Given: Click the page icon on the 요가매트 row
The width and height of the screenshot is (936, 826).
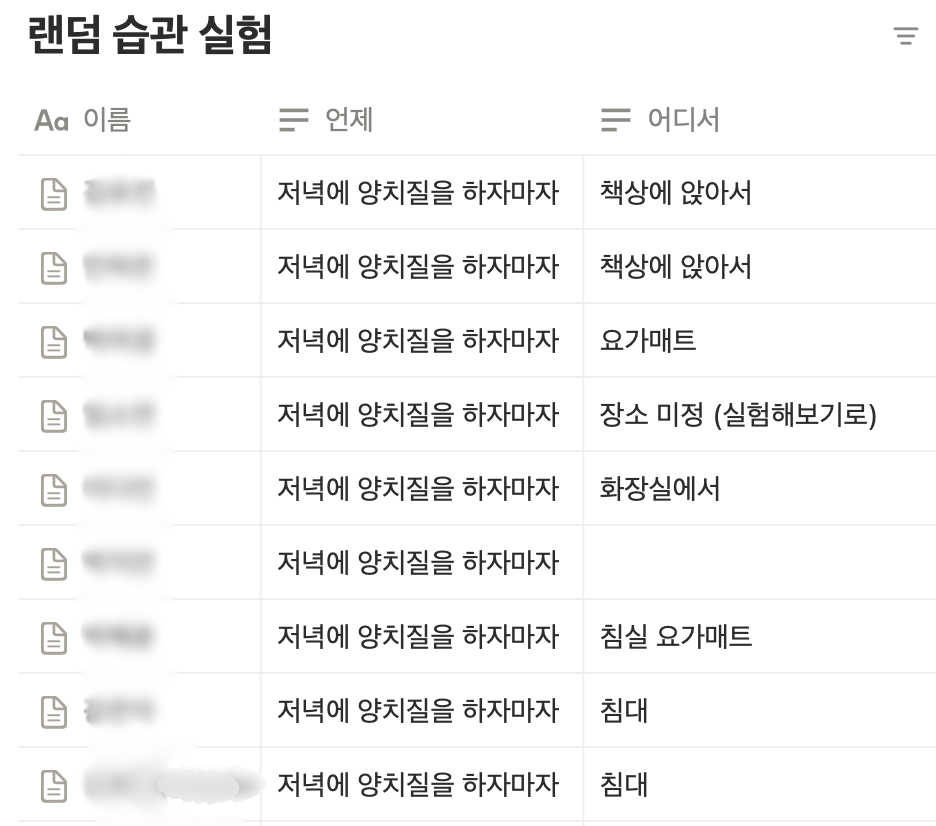Looking at the screenshot, I should [53, 340].
